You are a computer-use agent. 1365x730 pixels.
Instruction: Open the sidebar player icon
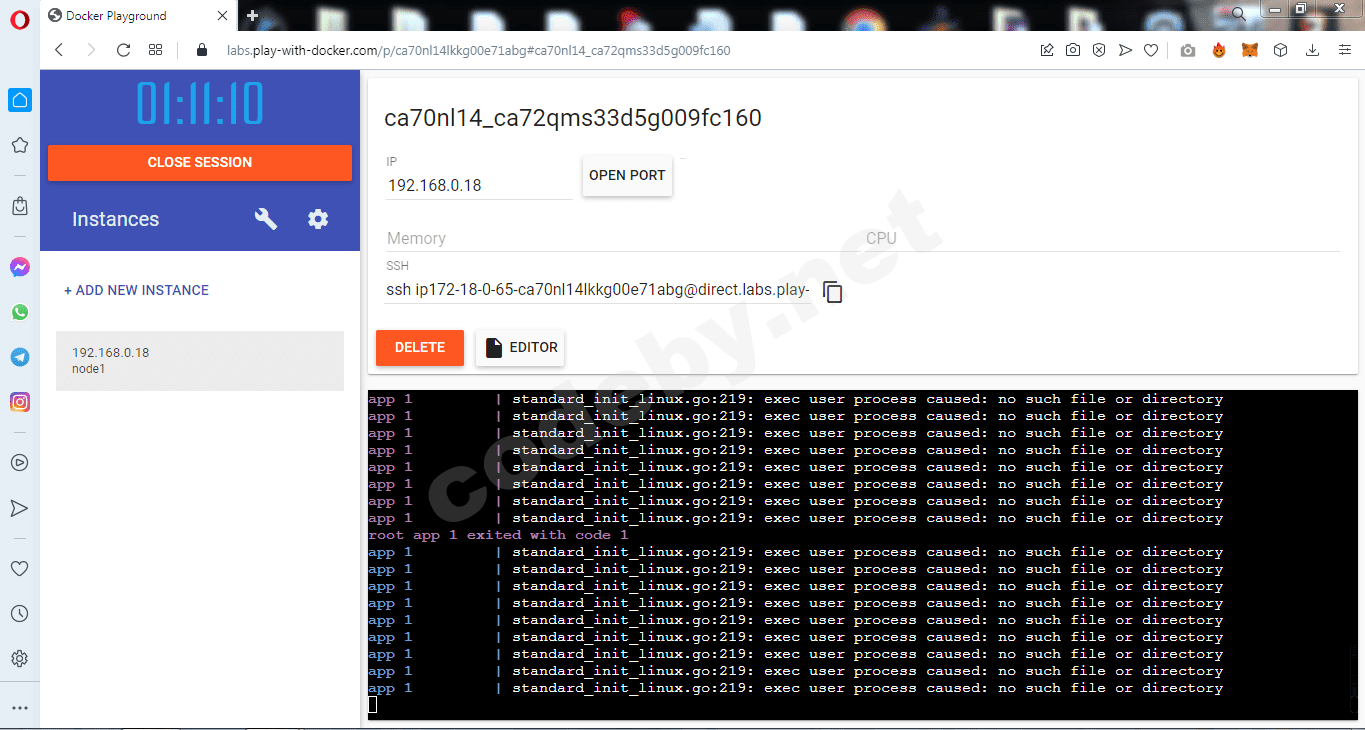[20, 463]
